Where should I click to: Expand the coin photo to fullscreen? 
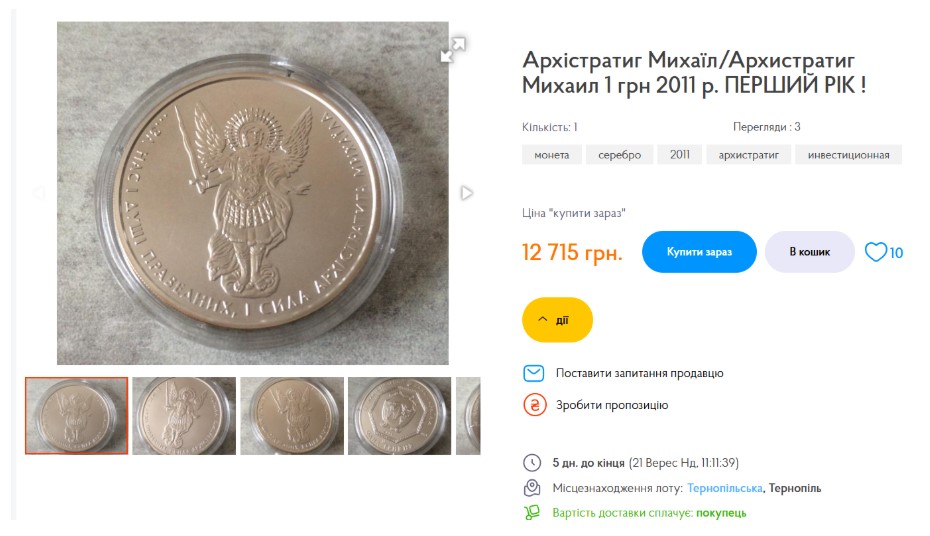tap(453, 49)
